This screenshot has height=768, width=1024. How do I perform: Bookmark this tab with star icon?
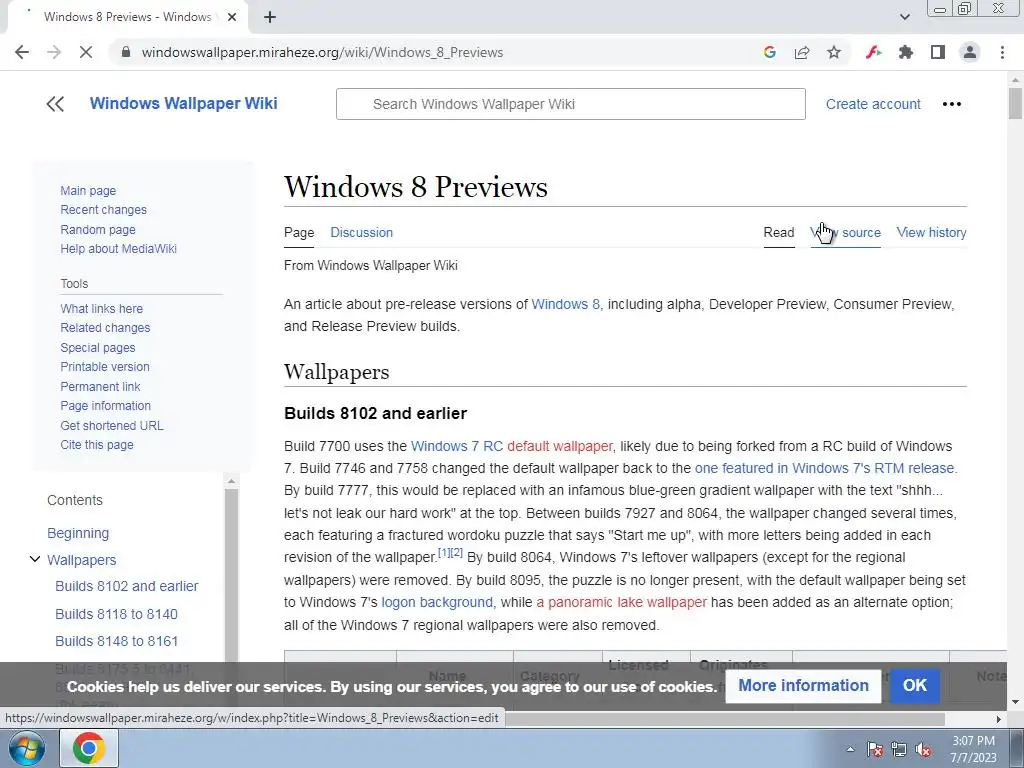pos(834,52)
